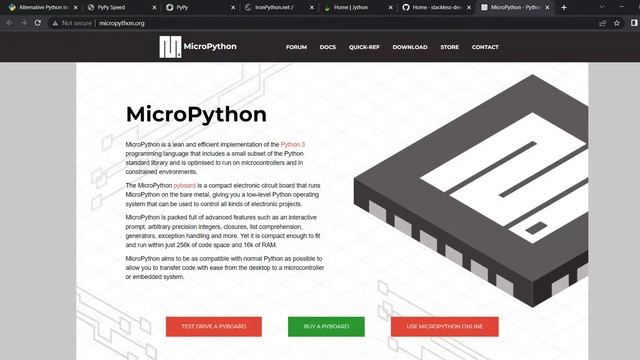Click the browser back arrow

coord(9,23)
